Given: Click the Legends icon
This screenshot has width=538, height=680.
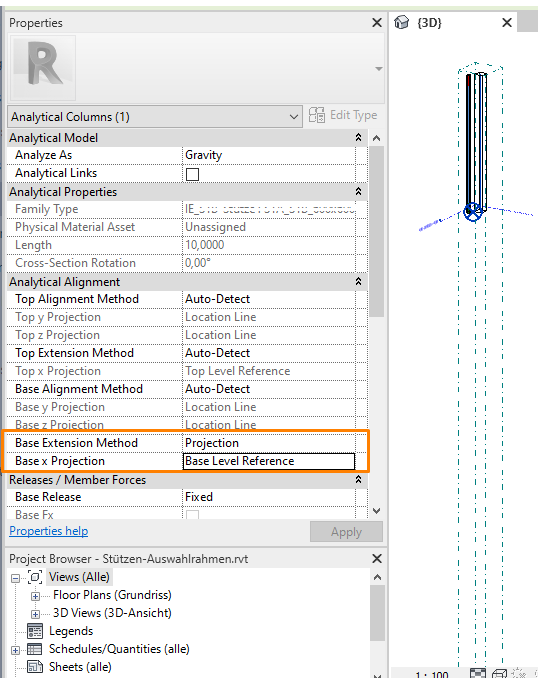Looking at the screenshot, I should point(35,631).
